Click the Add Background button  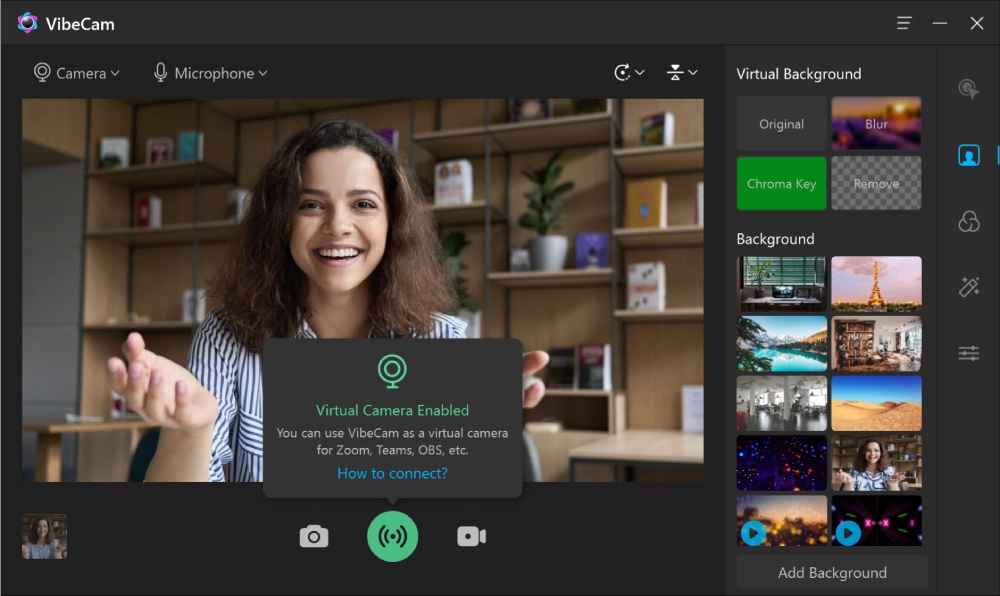coord(832,573)
